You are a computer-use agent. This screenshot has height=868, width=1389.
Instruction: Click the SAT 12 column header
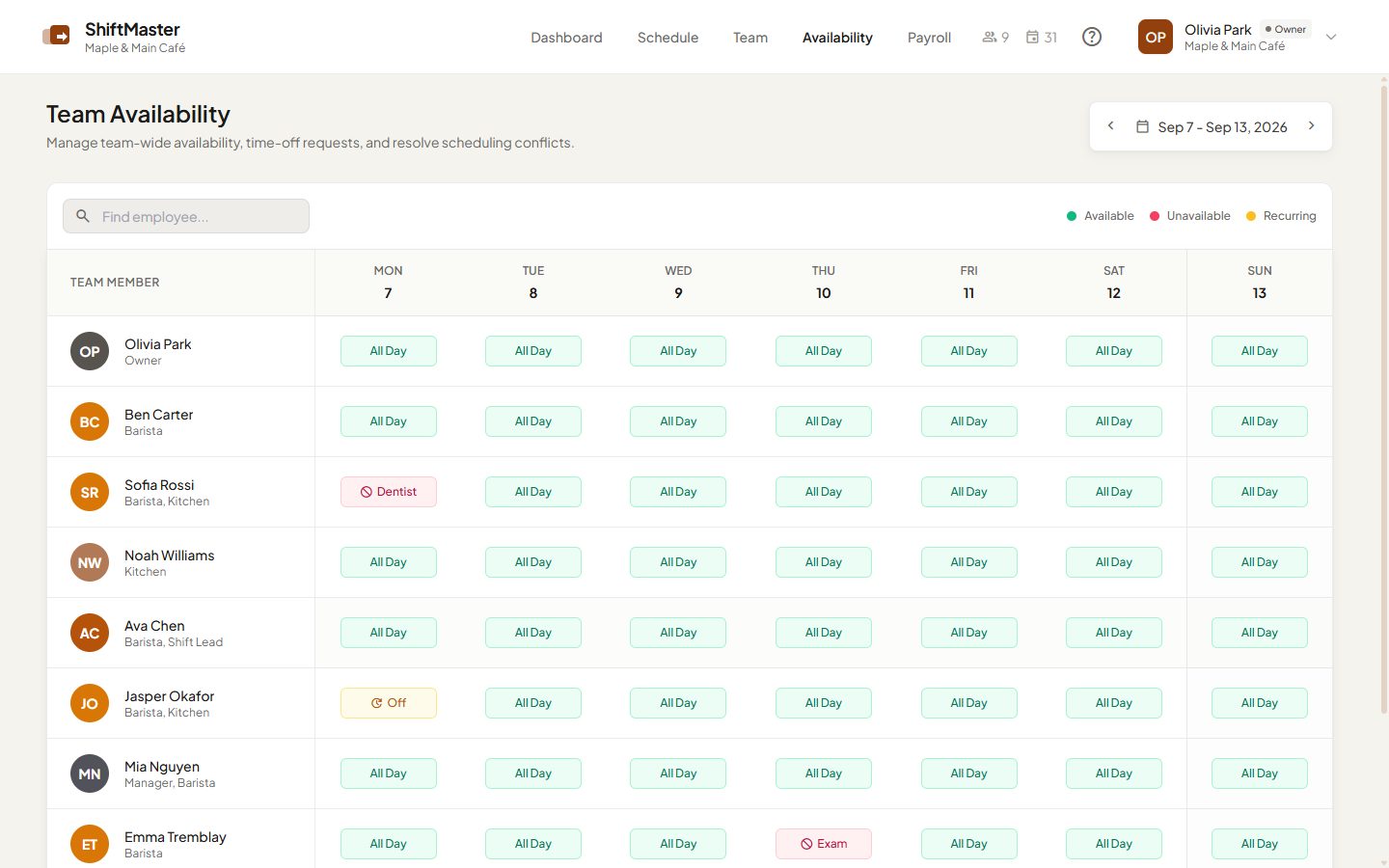(1114, 283)
